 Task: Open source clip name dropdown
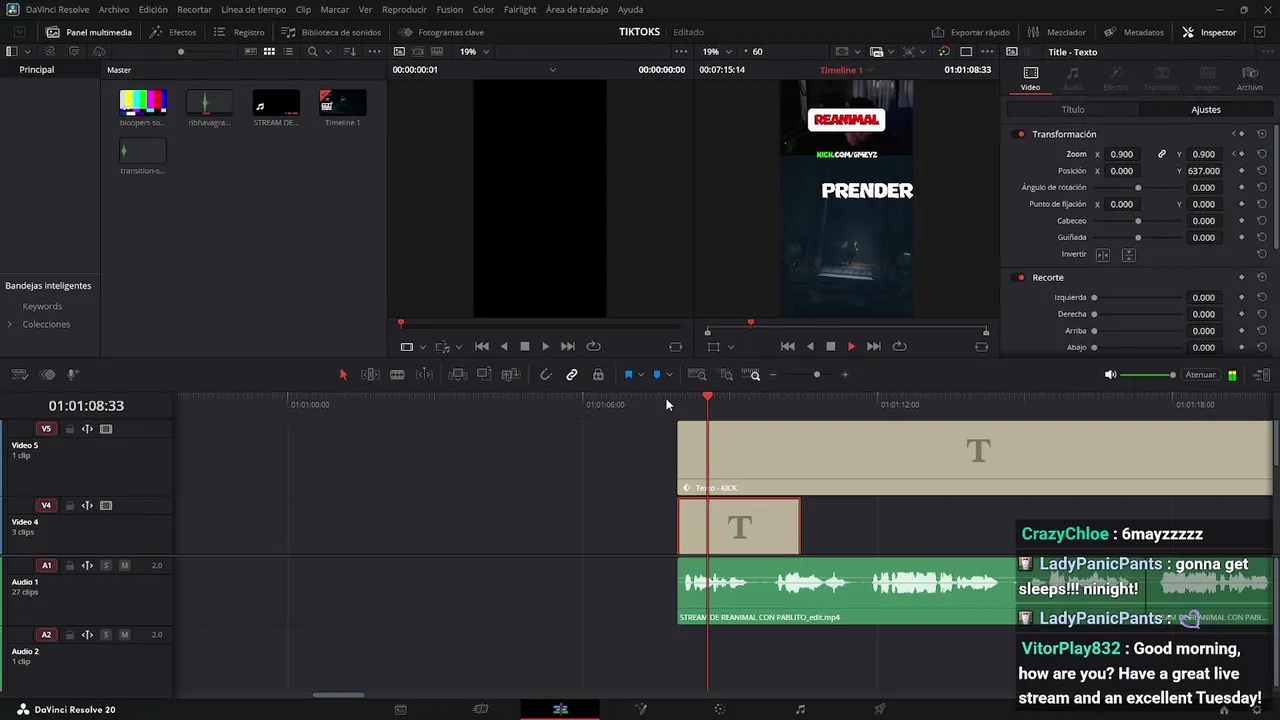552,70
